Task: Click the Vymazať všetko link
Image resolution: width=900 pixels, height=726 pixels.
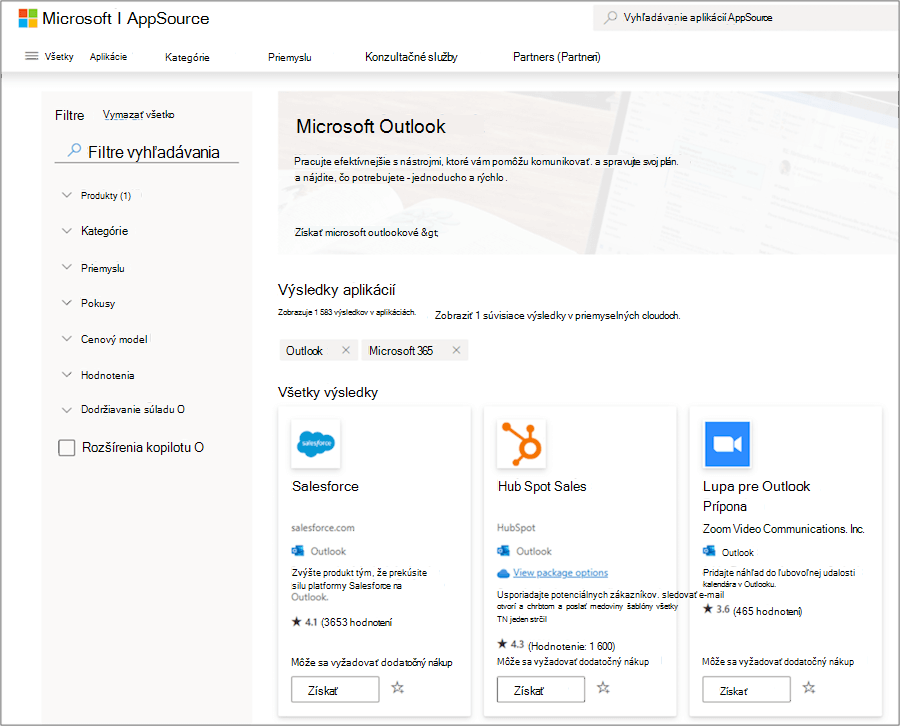Action: 138,115
